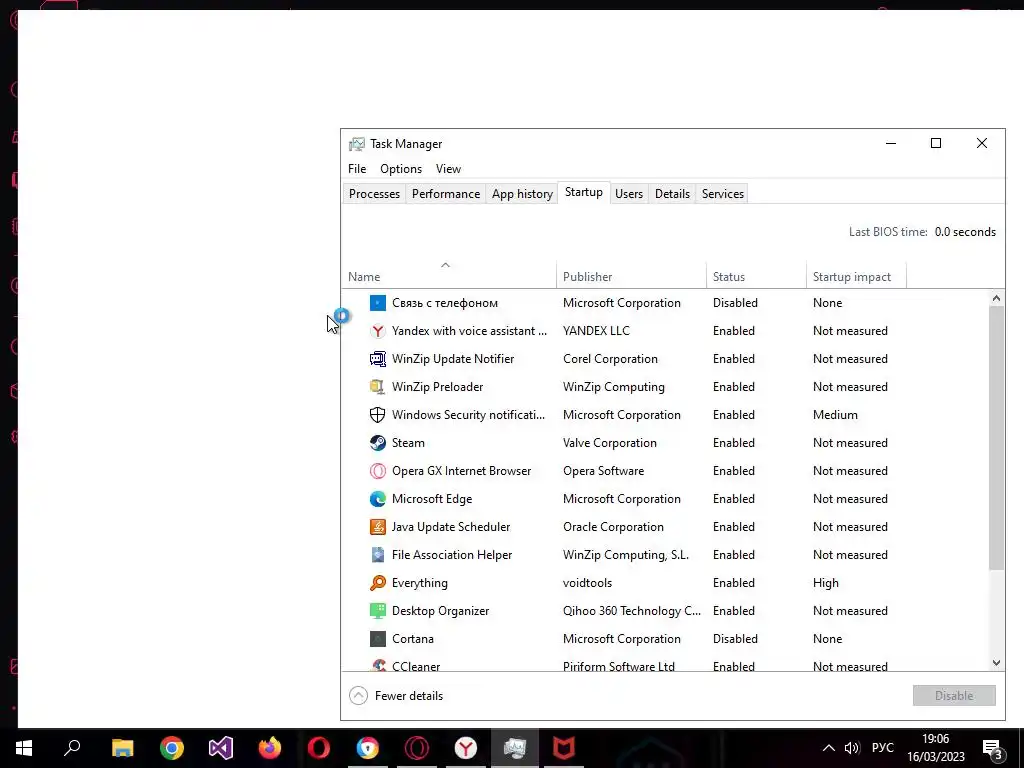Click the Java Update Scheduler icon
The height and width of the screenshot is (768, 1024).
377,527
